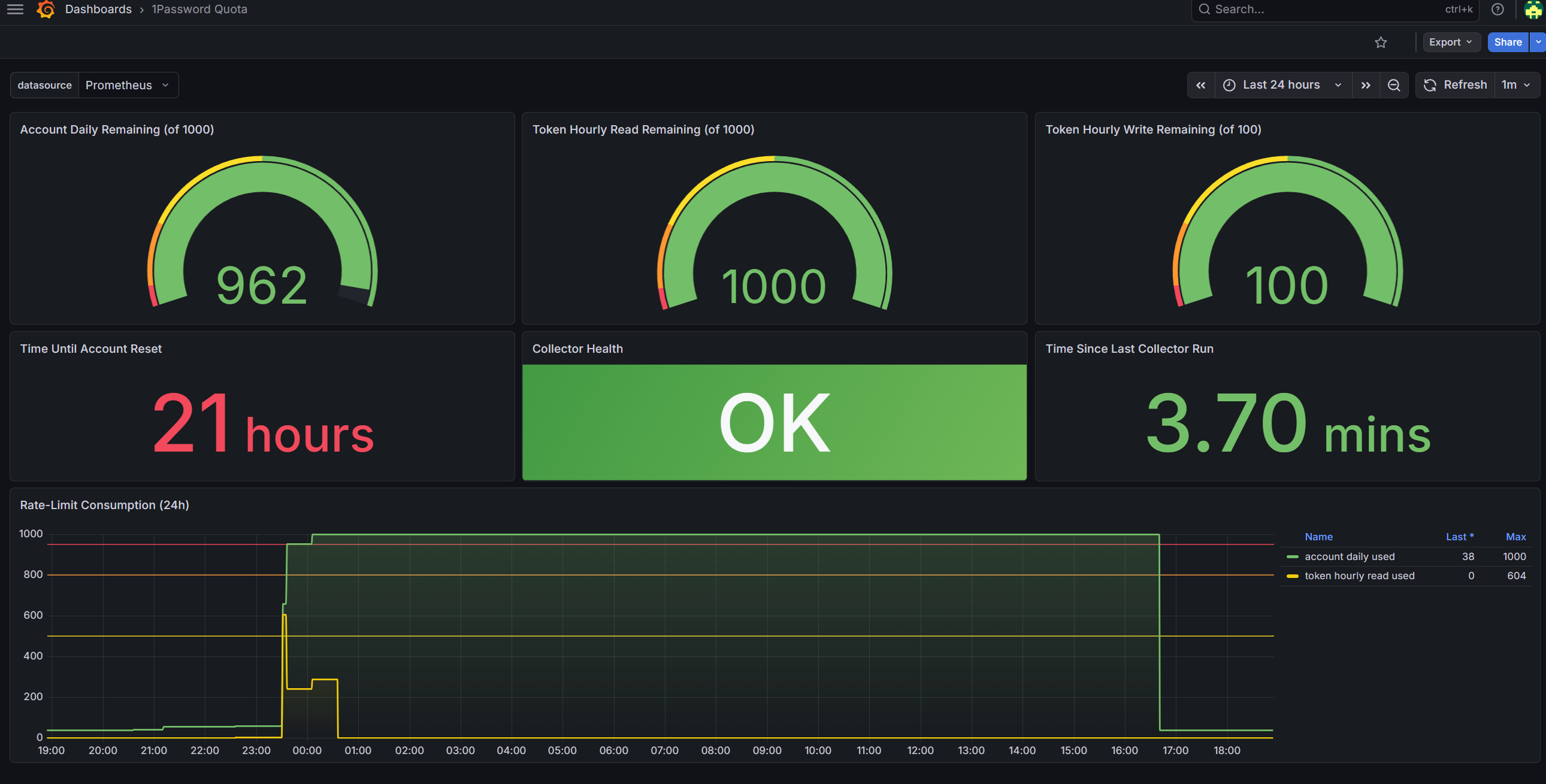The height and width of the screenshot is (784, 1546).
Task: Click Token Hourly Write Remaining panel title
Action: 1153,129
